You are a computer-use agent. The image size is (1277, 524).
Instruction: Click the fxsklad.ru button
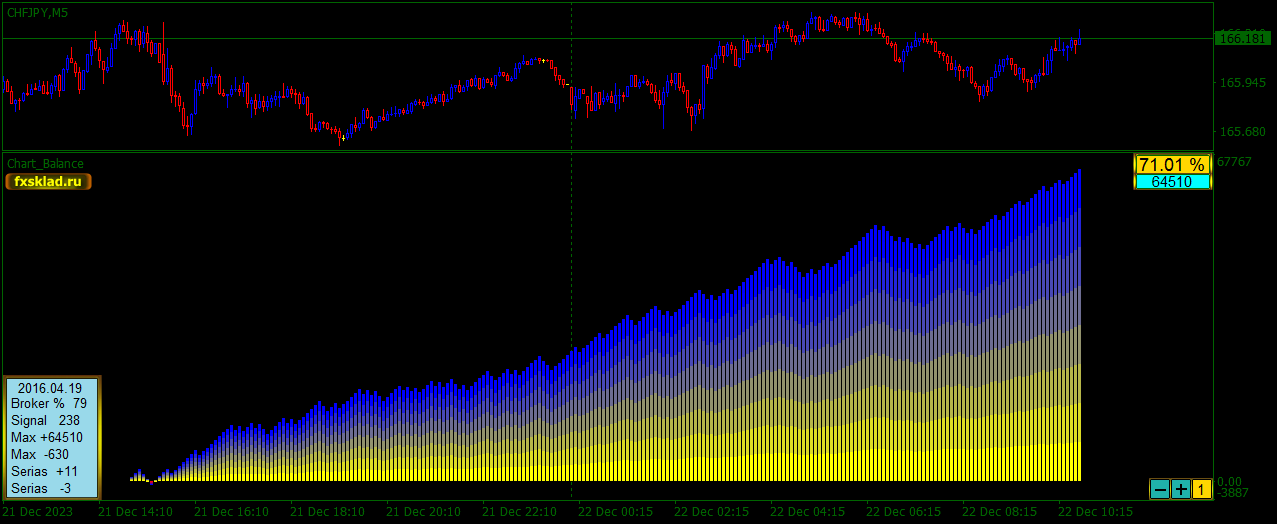48,181
